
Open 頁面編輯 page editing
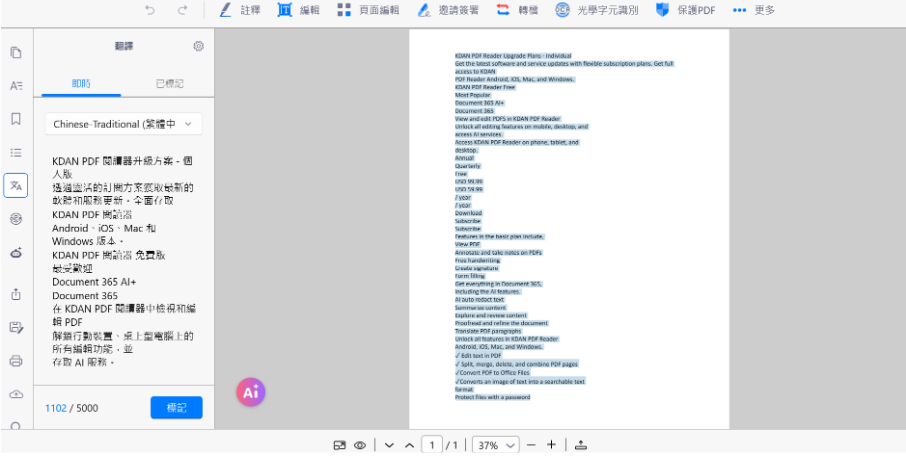click(368, 10)
